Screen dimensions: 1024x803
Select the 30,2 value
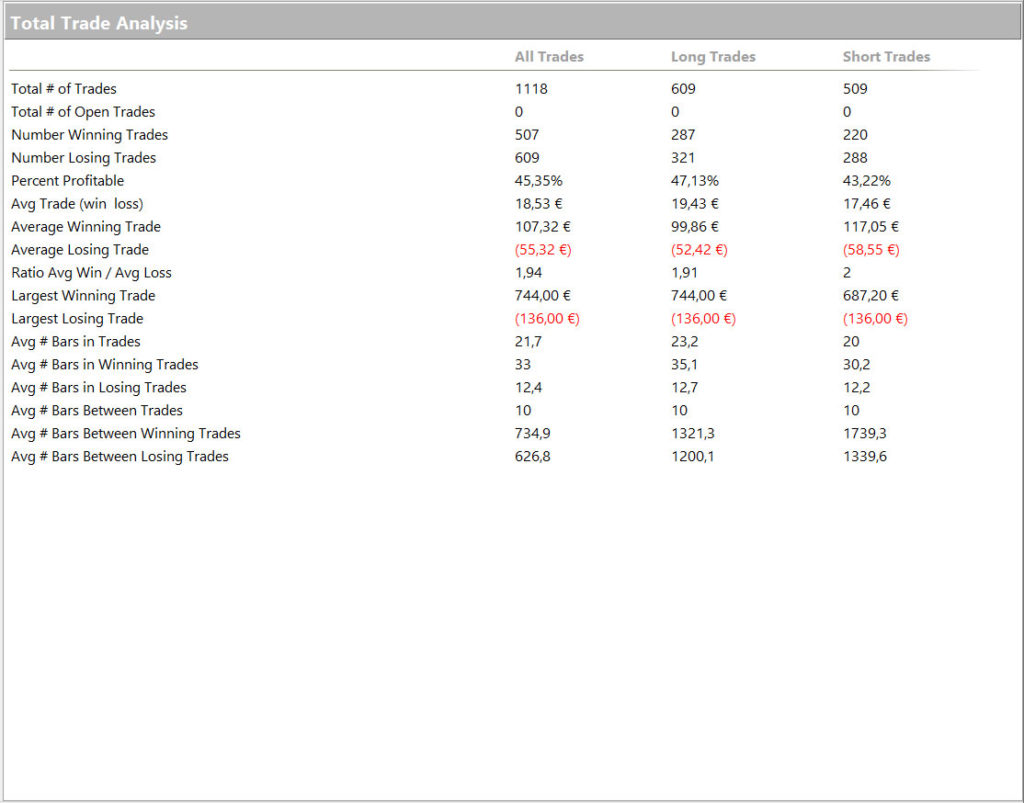[856, 364]
